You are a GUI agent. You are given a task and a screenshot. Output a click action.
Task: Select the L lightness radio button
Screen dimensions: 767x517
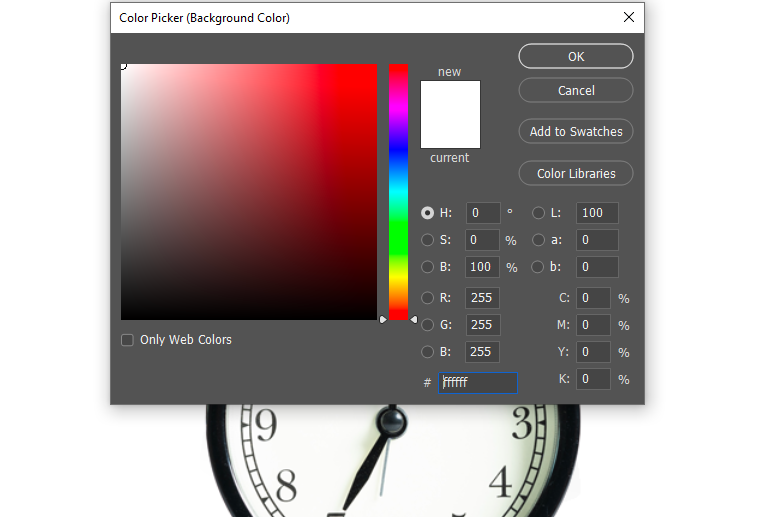538,213
